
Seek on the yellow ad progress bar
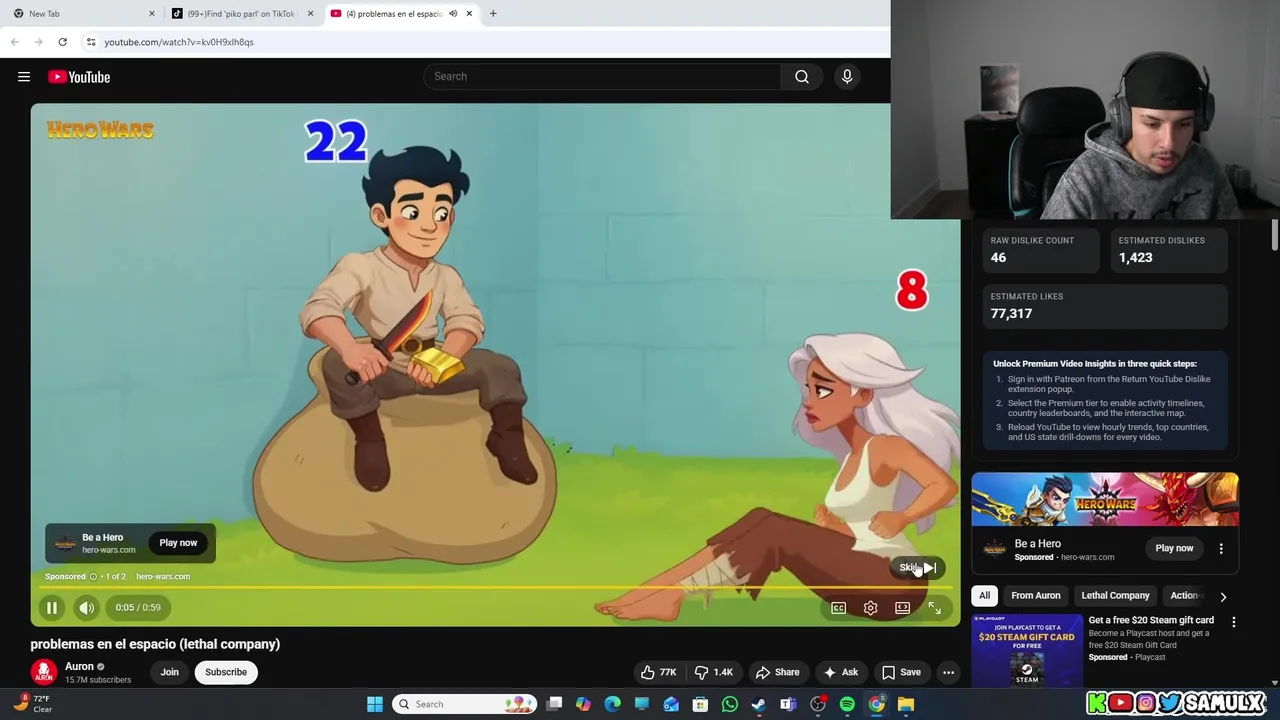[495, 588]
